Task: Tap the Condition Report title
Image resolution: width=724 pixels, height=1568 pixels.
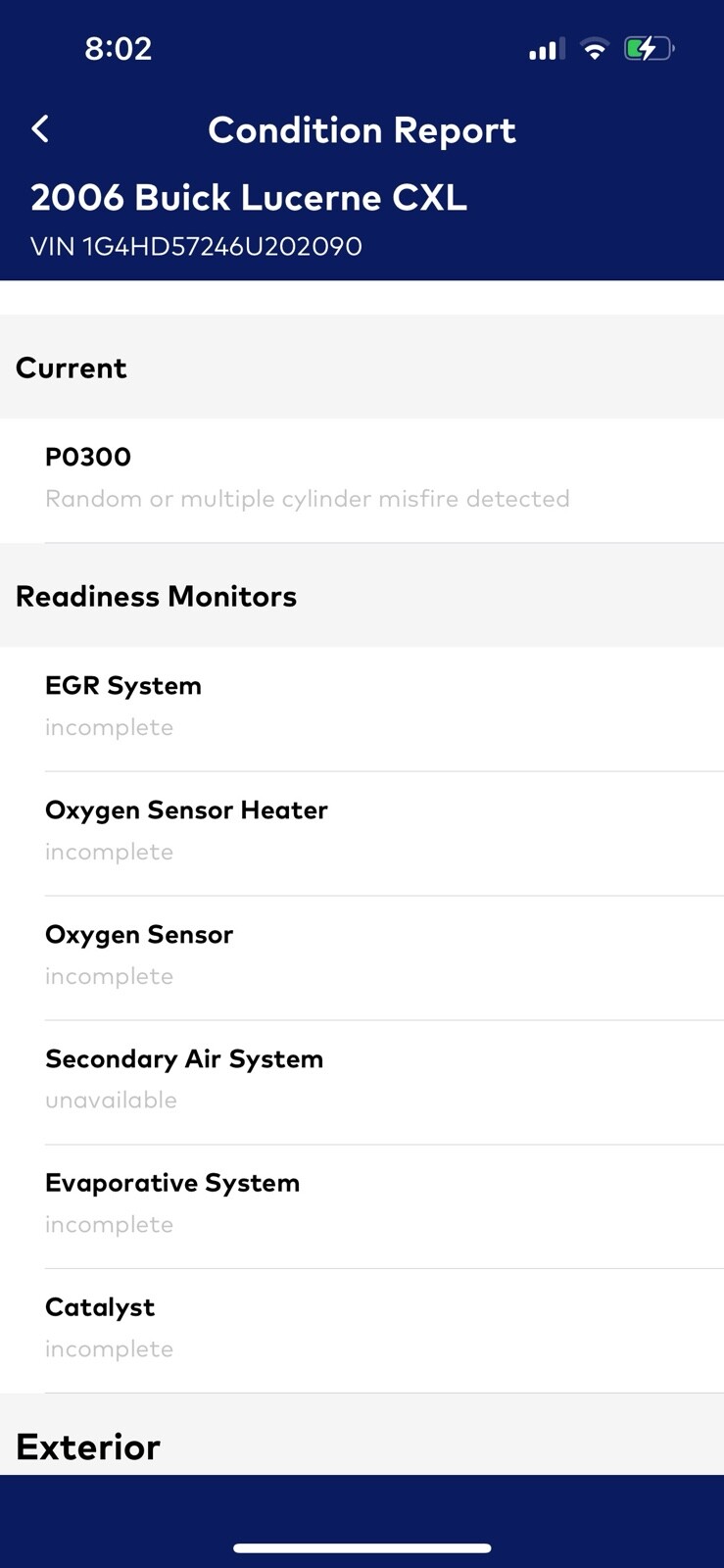Action: click(x=362, y=130)
